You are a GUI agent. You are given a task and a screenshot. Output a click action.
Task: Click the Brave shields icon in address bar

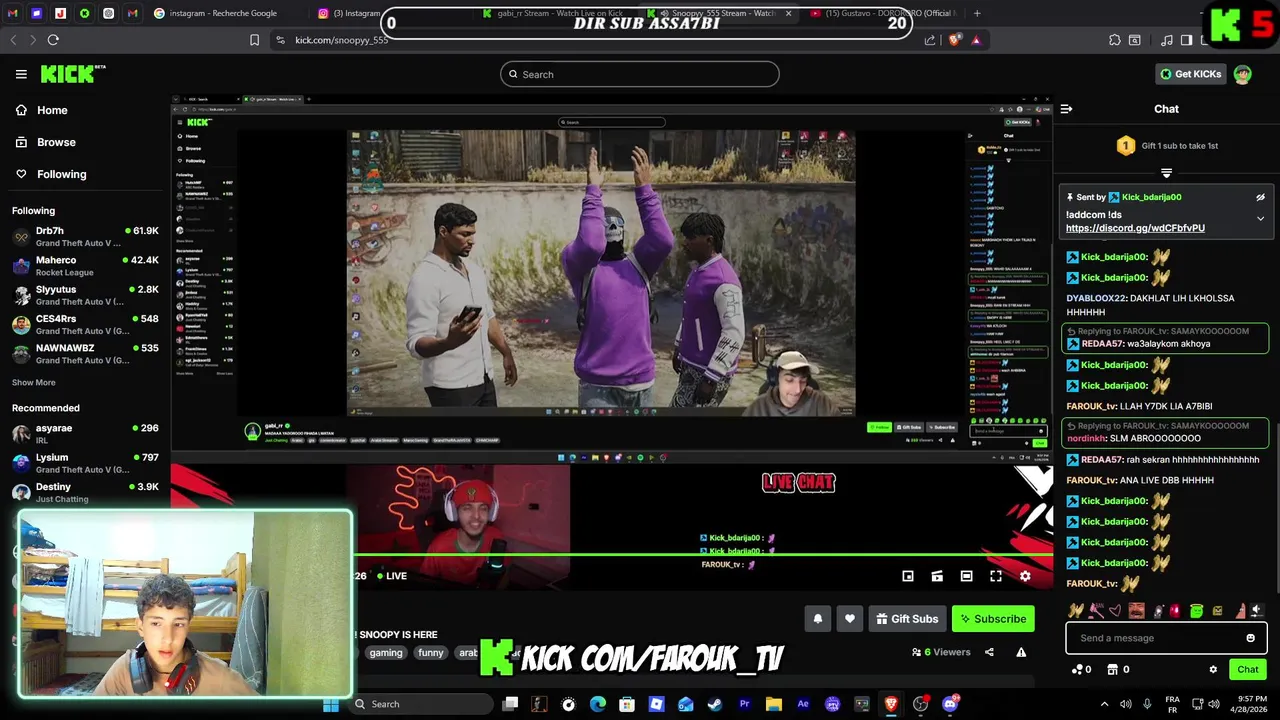coord(955,40)
